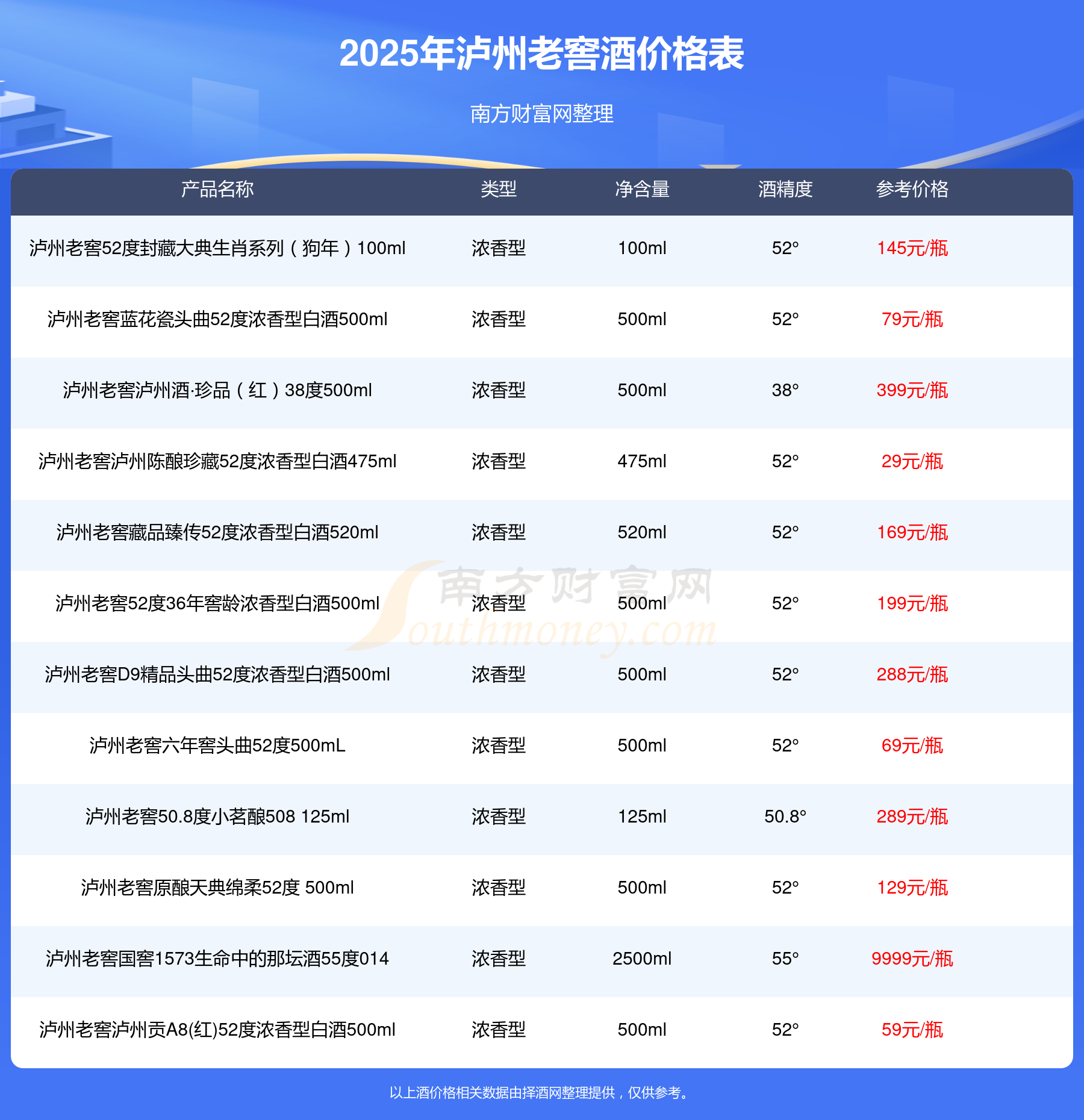Click the net content cell "100ml"

tap(642, 248)
